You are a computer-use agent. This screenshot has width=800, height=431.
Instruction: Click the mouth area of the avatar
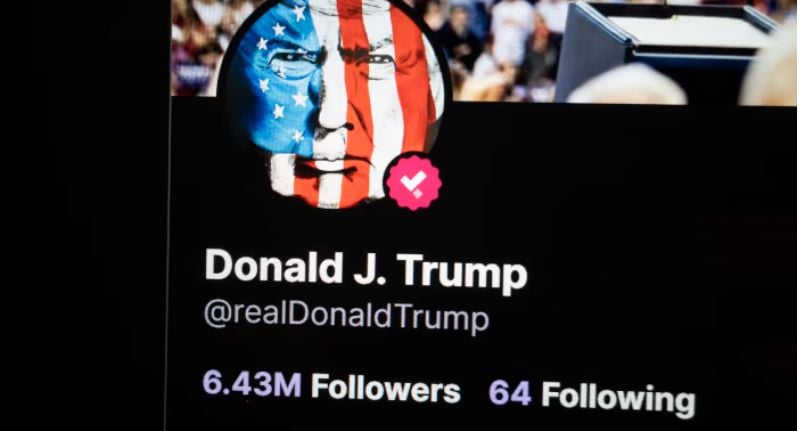coord(329,167)
